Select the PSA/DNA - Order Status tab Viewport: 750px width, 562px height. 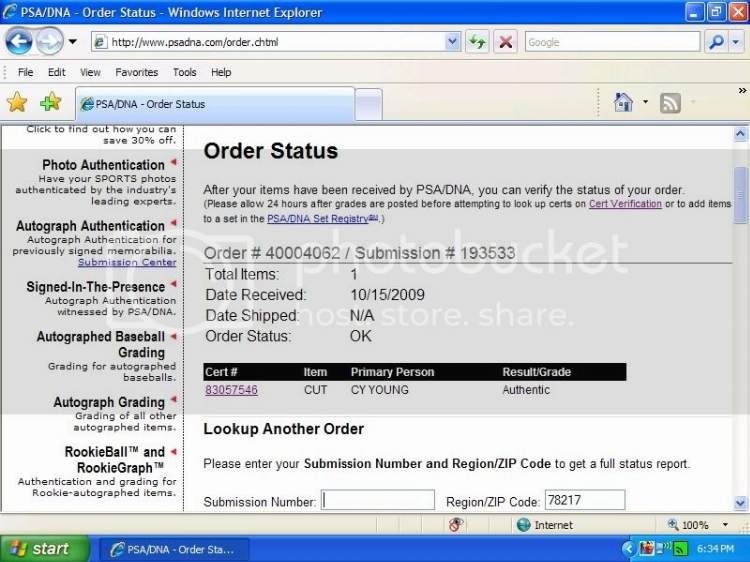(x=215, y=104)
